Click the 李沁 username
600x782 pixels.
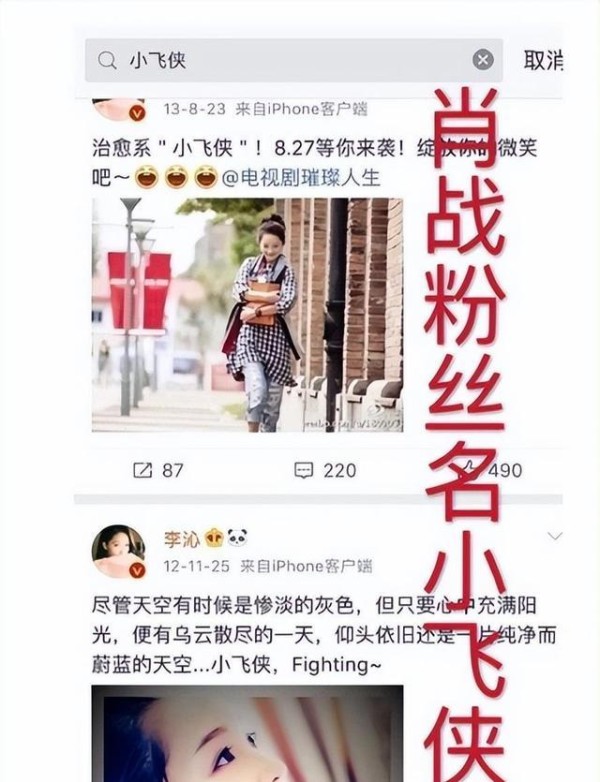click(182, 538)
